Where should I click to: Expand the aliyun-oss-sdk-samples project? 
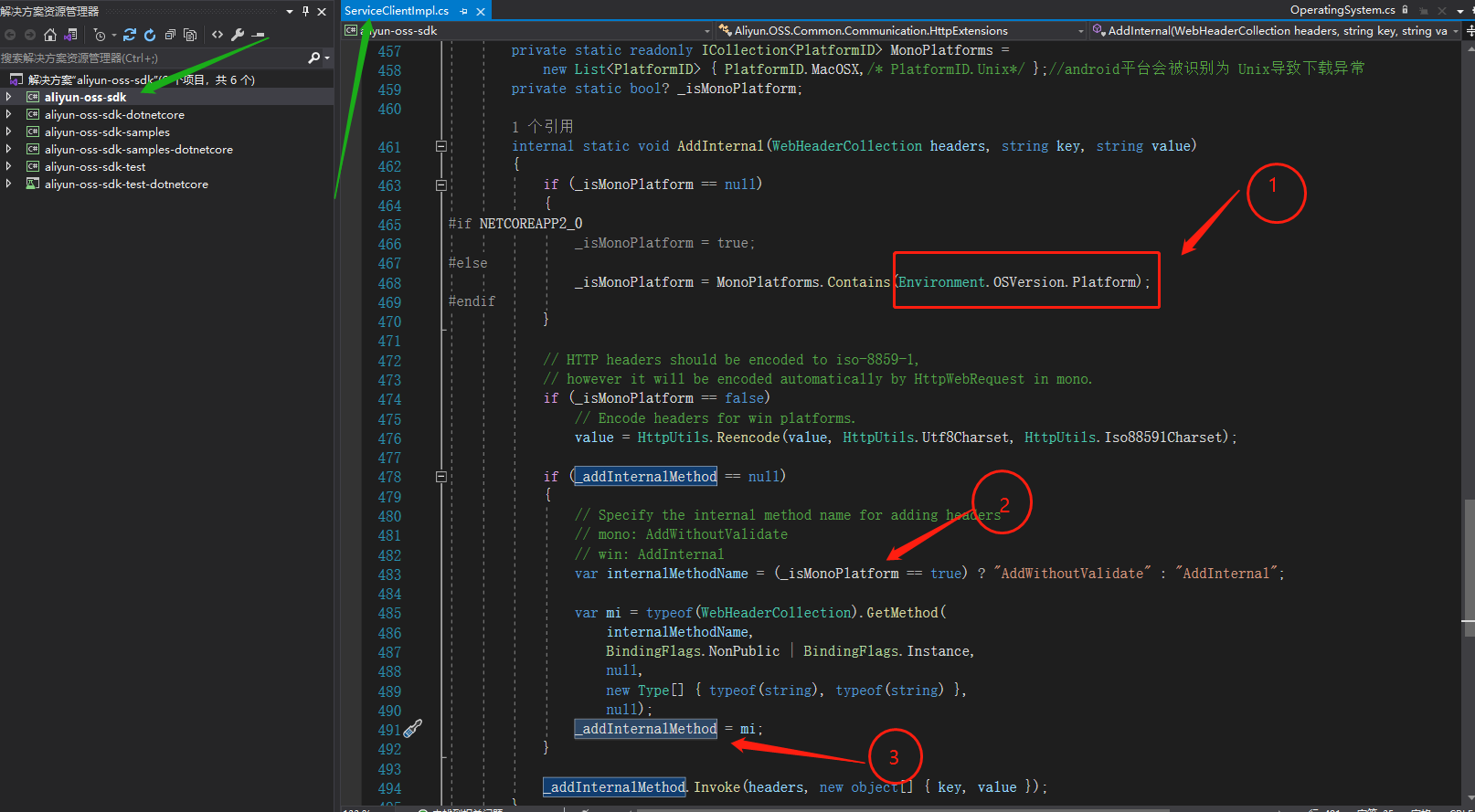[8, 132]
